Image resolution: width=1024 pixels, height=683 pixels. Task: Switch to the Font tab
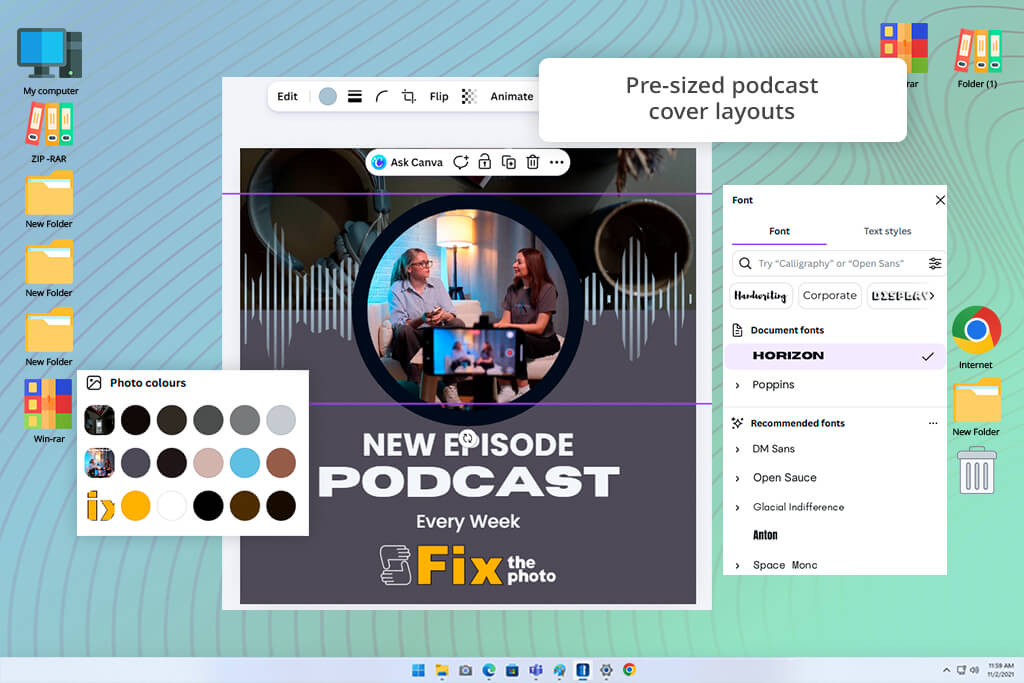point(779,231)
